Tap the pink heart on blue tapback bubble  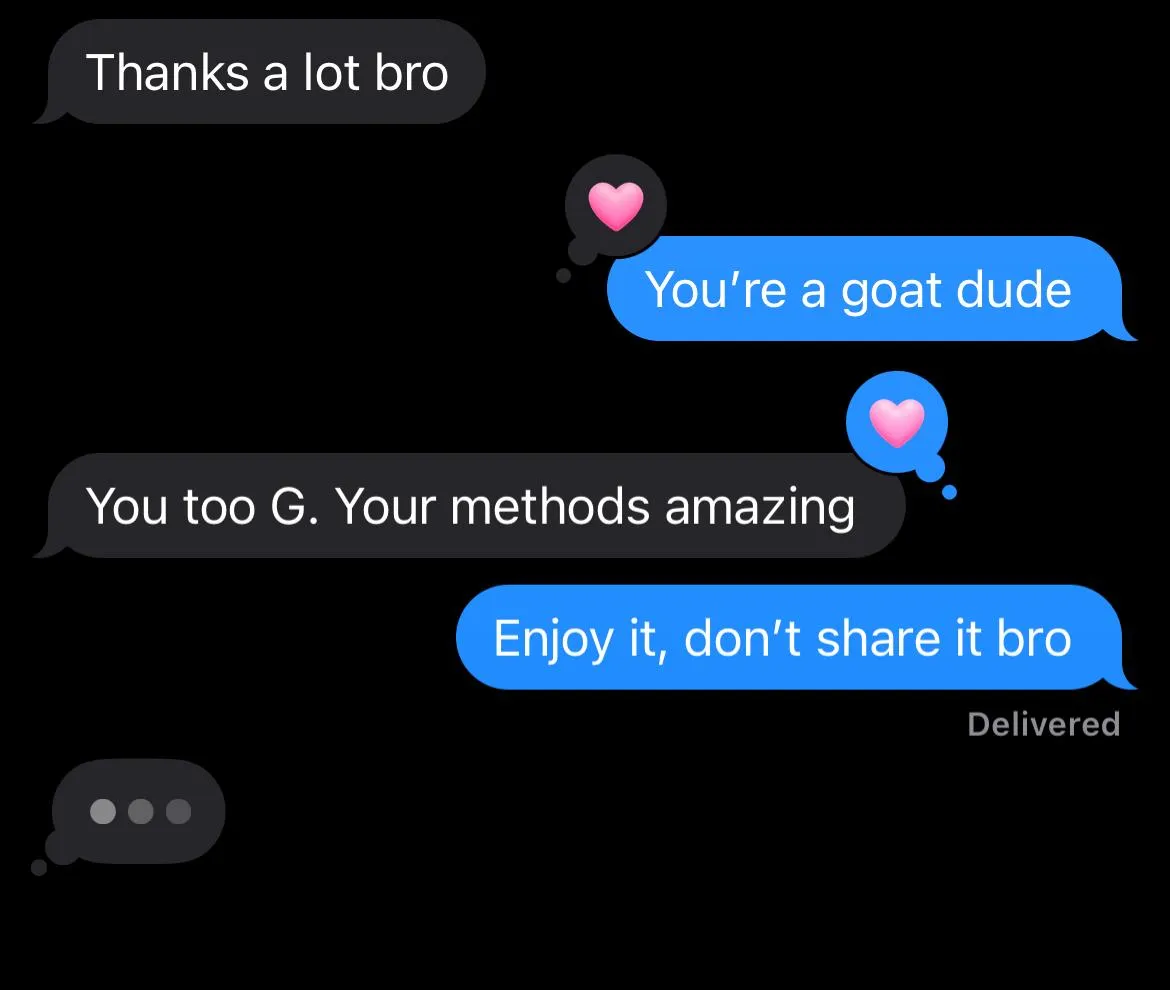pos(897,422)
